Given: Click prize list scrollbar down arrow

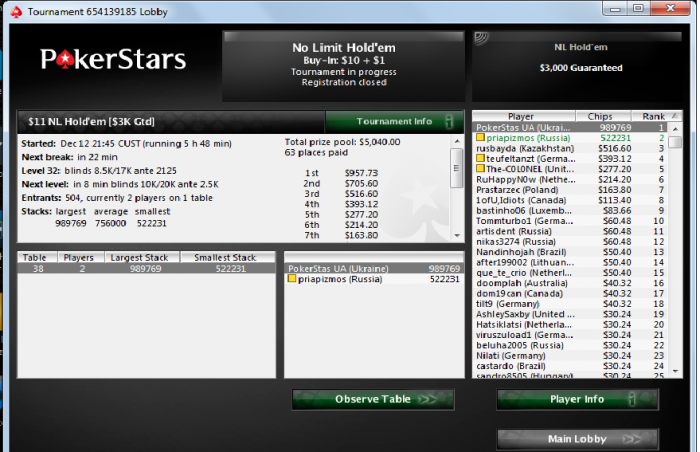Looking at the screenshot, I should pyautogui.click(x=457, y=235).
